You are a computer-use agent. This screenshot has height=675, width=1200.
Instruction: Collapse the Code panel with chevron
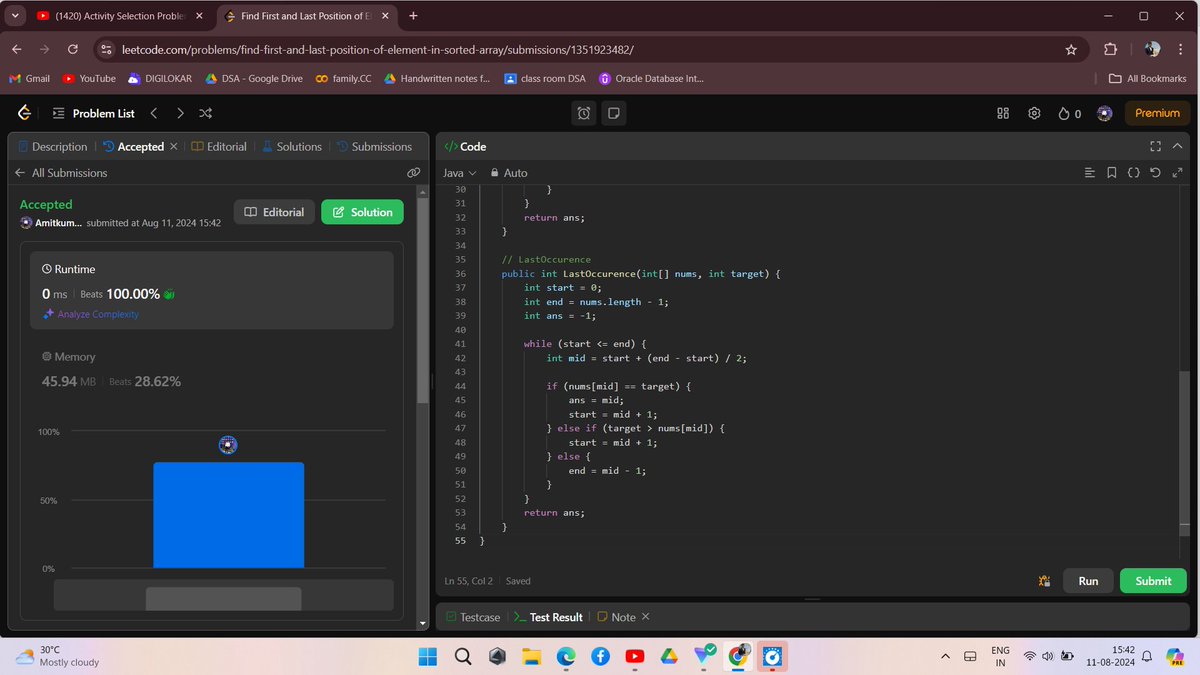[x=1177, y=146]
